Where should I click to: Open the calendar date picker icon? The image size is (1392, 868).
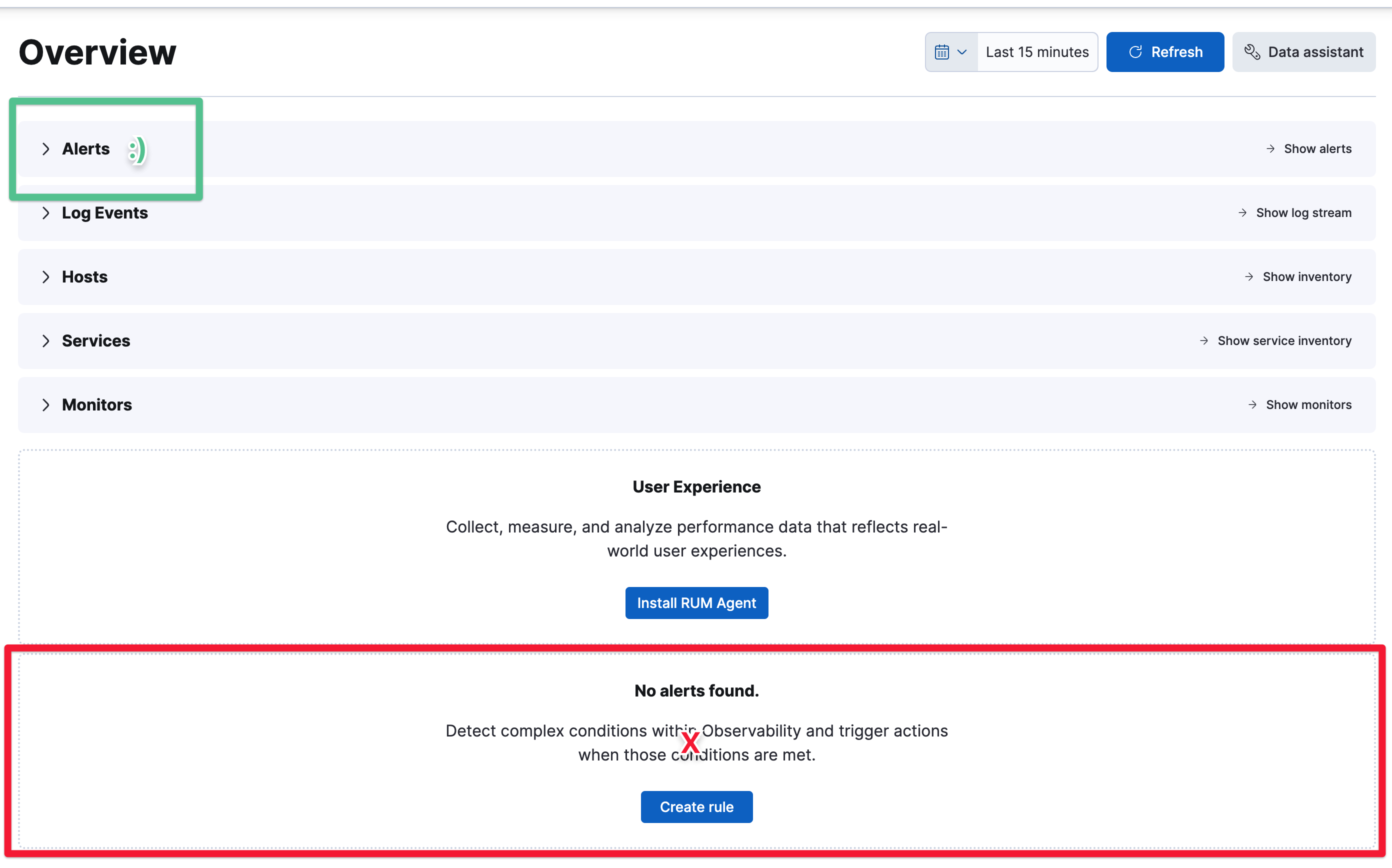(x=943, y=51)
